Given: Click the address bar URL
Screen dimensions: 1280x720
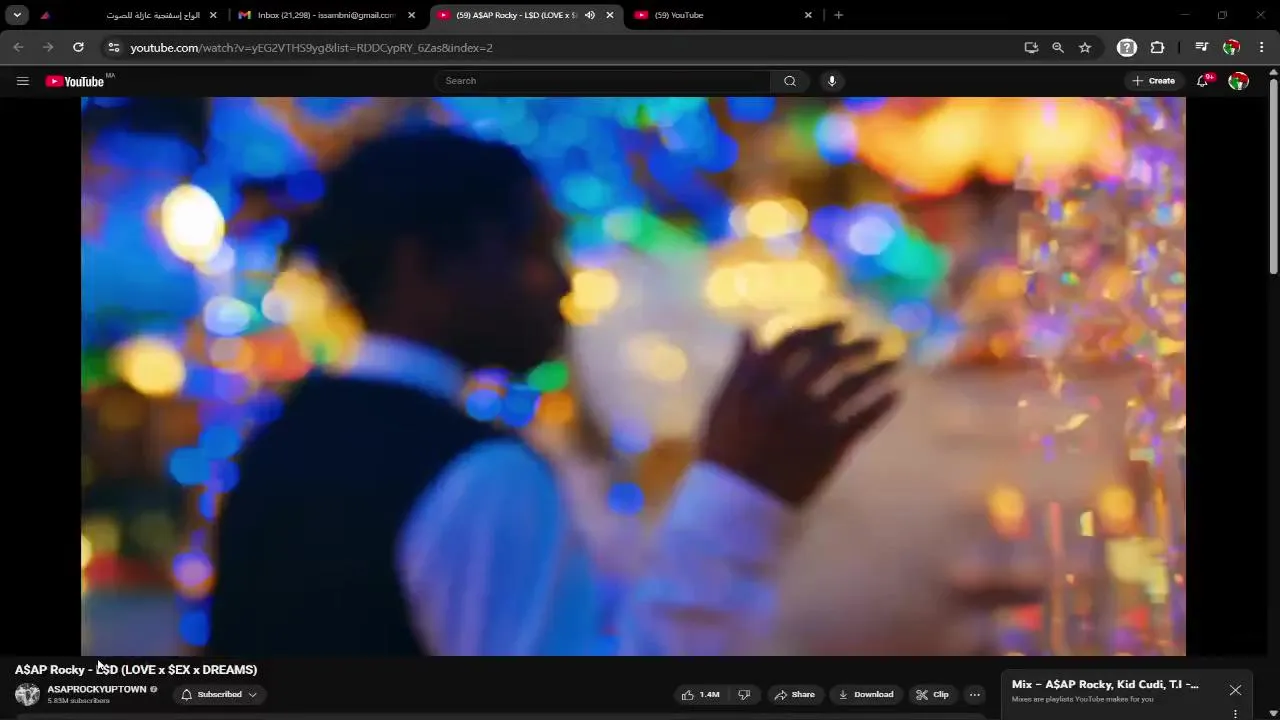Looking at the screenshot, I should (x=311, y=47).
